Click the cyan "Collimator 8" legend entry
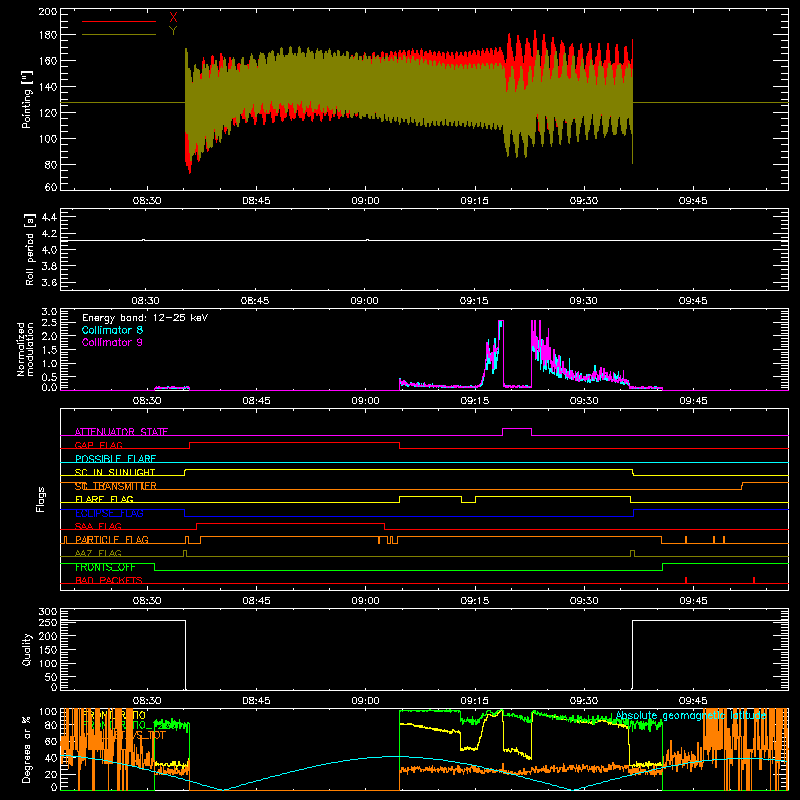800x800 pixels. [x=112, y=330]
